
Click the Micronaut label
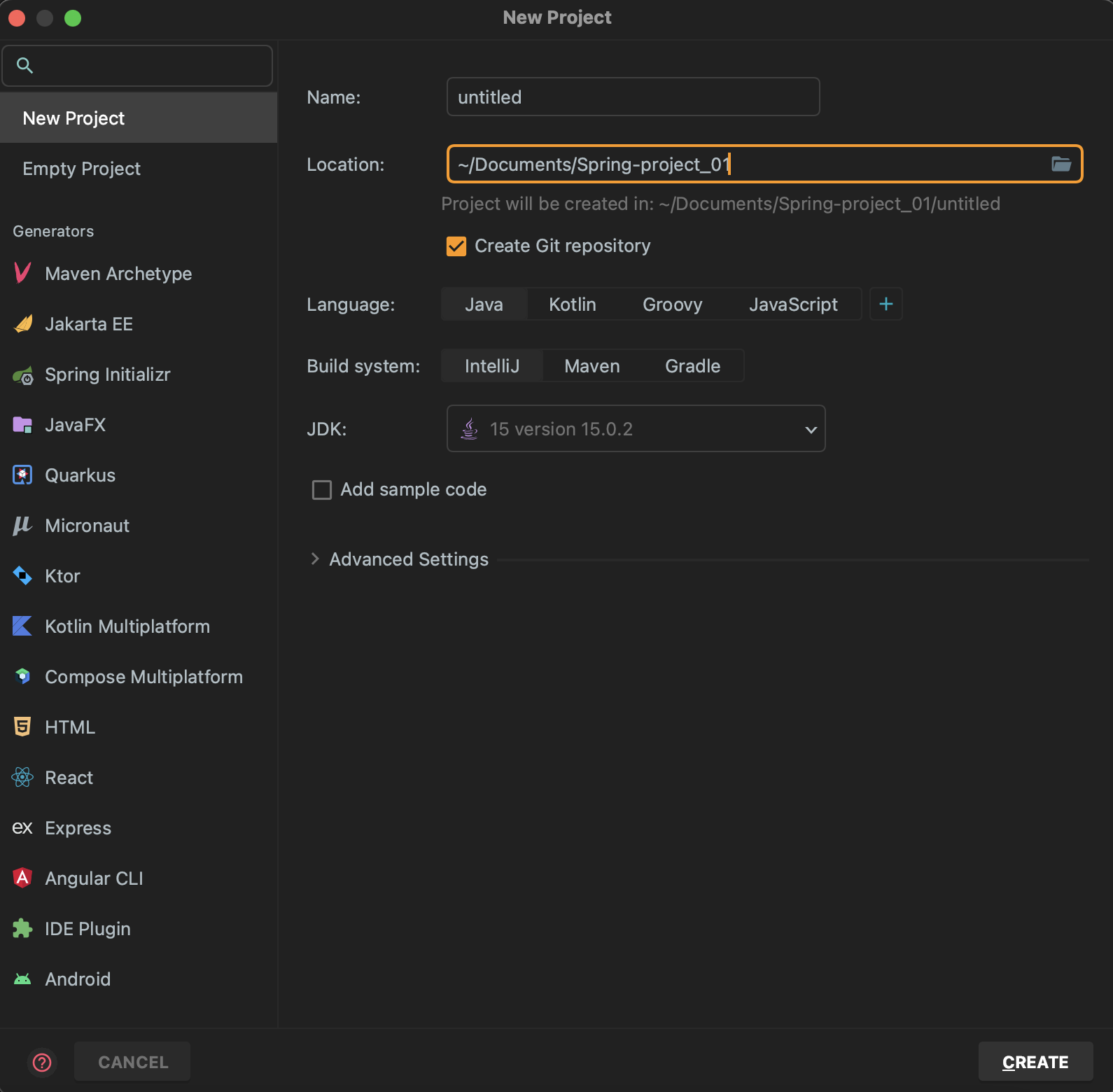coord(87,526)
